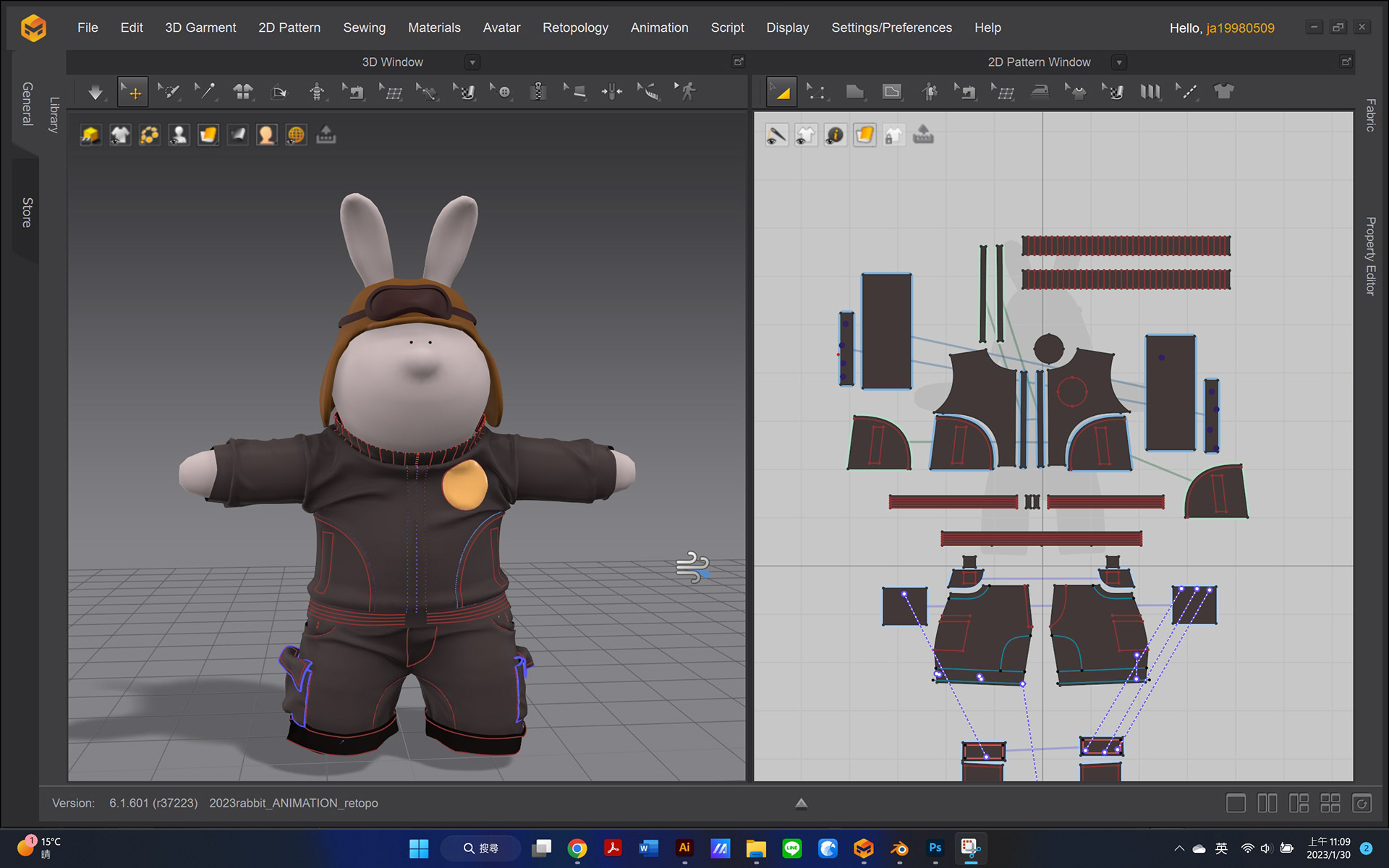Select the Edit Avatar arrangement points tool
1389x868 pixels.
click(316, 92)
